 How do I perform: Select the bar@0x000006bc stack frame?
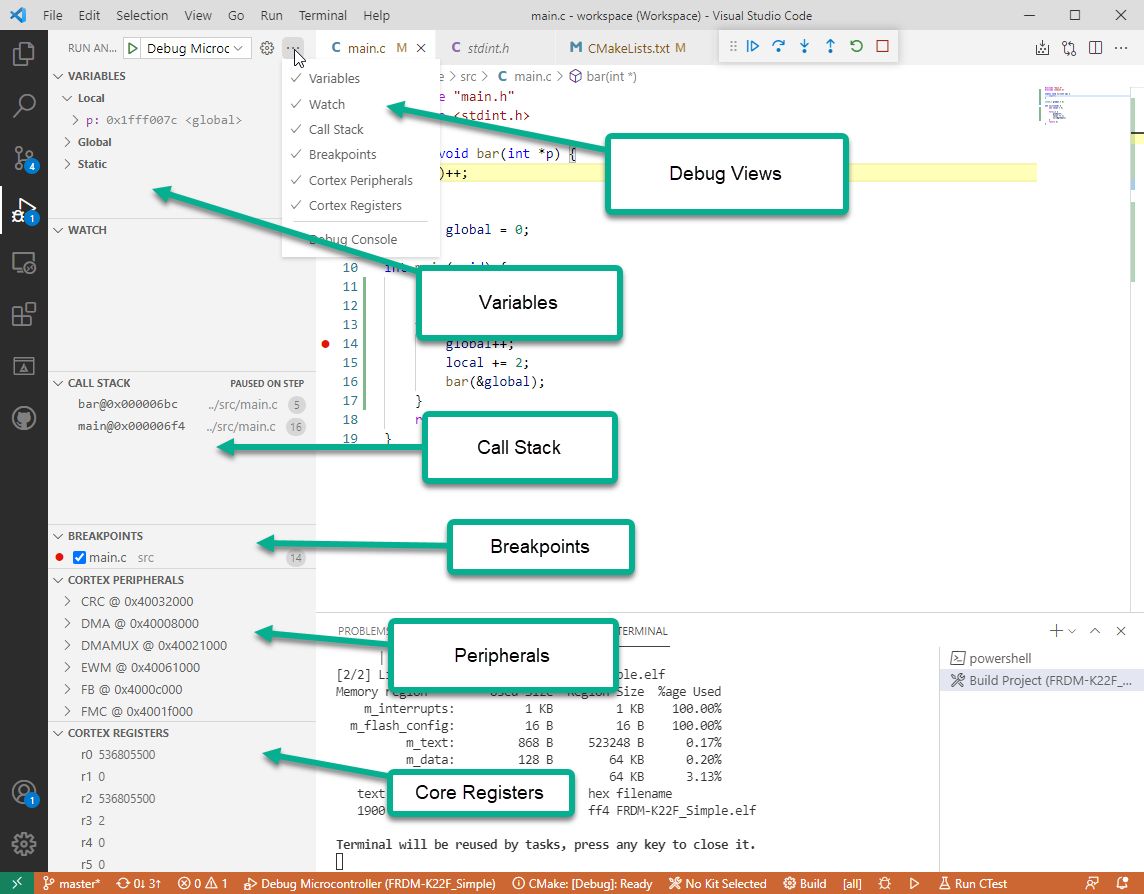182,404
